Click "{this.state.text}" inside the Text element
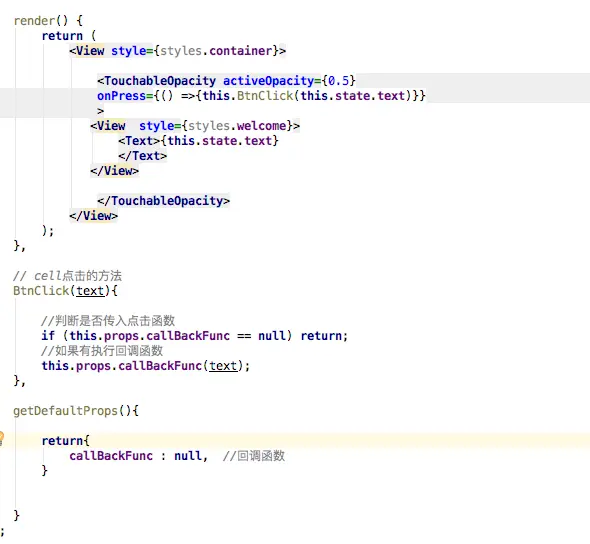This screenshot has width=590, height=544. pos(220,141)
